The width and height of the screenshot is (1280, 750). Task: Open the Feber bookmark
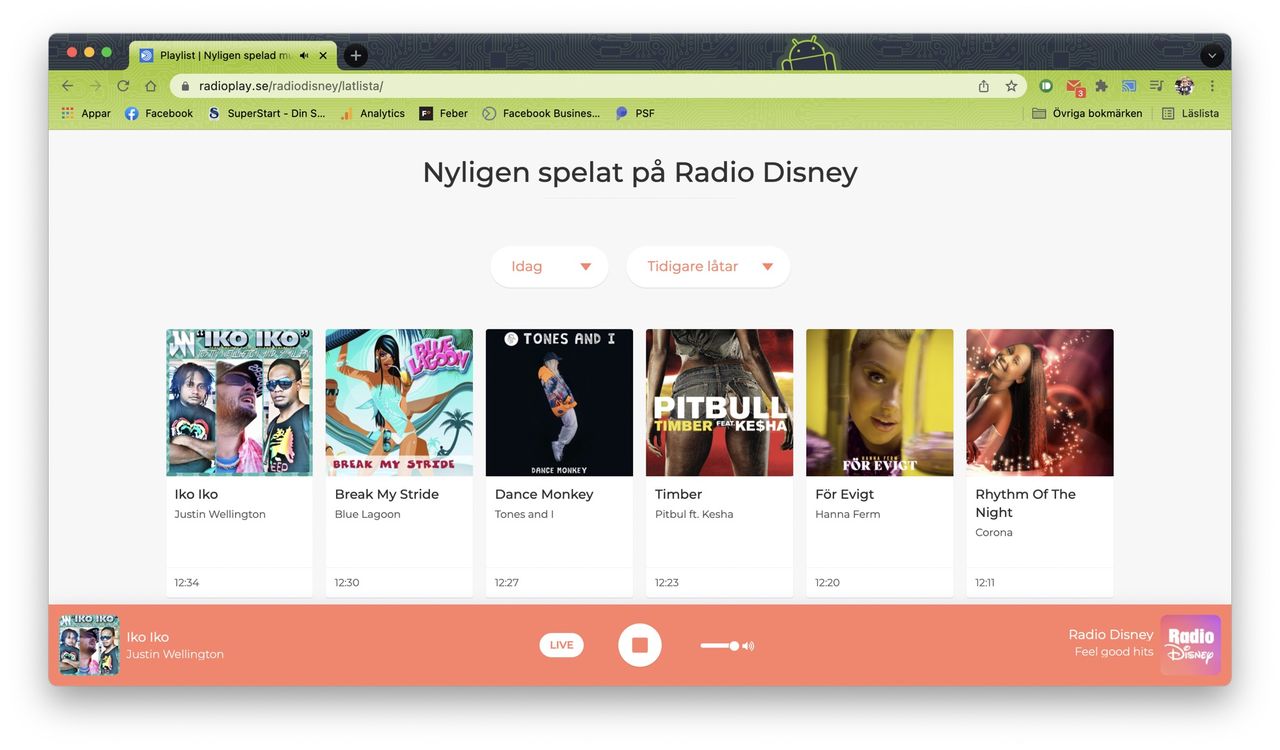point(443,113)
